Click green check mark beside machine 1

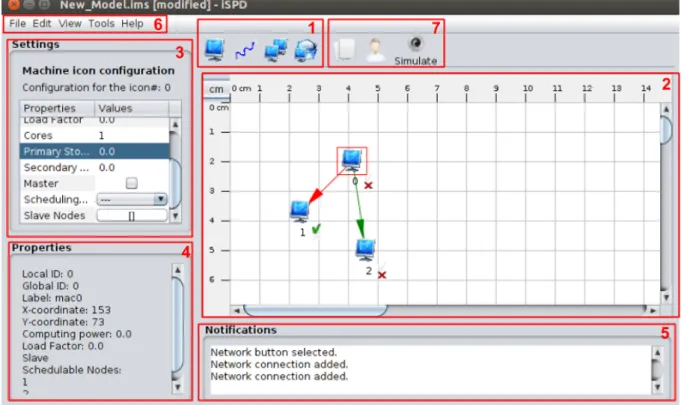tap(316, 228)
